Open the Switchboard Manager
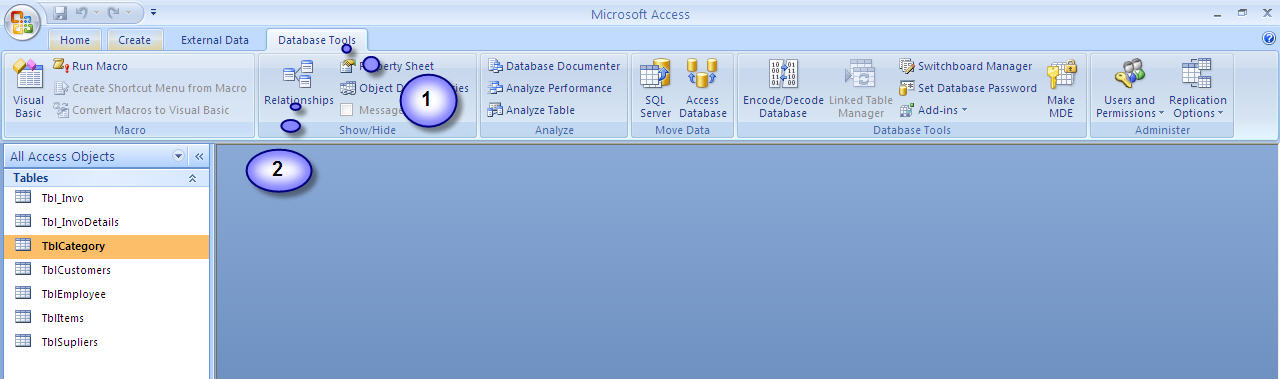The width and height of the screenshot is (1280, 379). click(965, 66)
